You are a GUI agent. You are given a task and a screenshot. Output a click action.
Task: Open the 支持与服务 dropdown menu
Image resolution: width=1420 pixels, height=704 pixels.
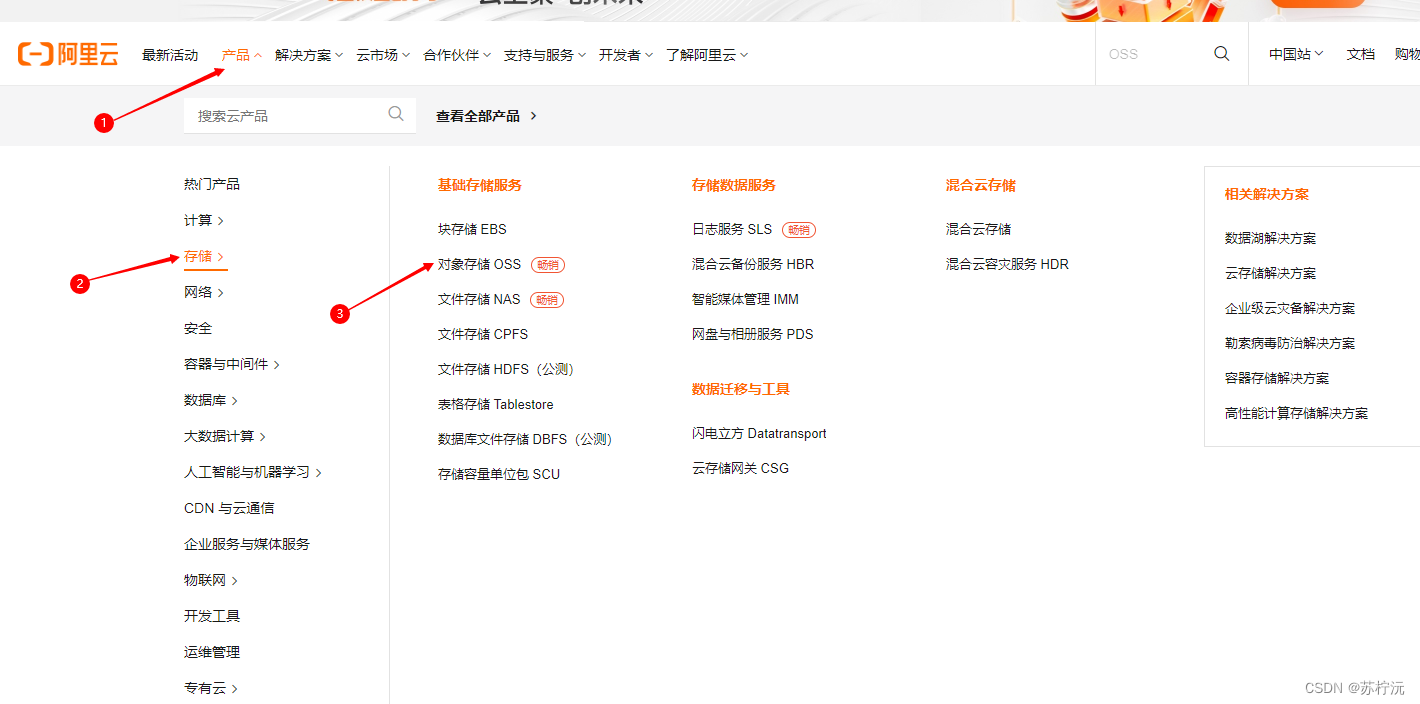point(545,55)
